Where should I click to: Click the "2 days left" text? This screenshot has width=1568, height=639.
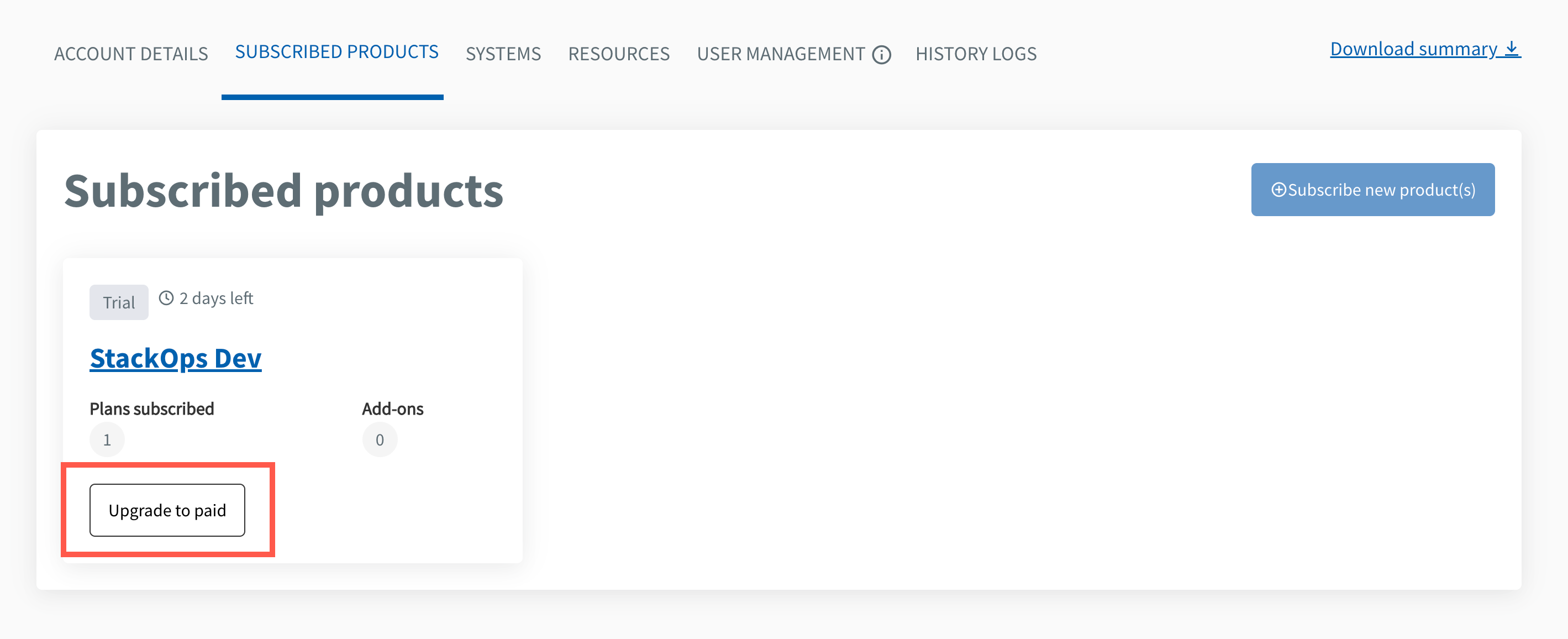[x=216, y=298]
